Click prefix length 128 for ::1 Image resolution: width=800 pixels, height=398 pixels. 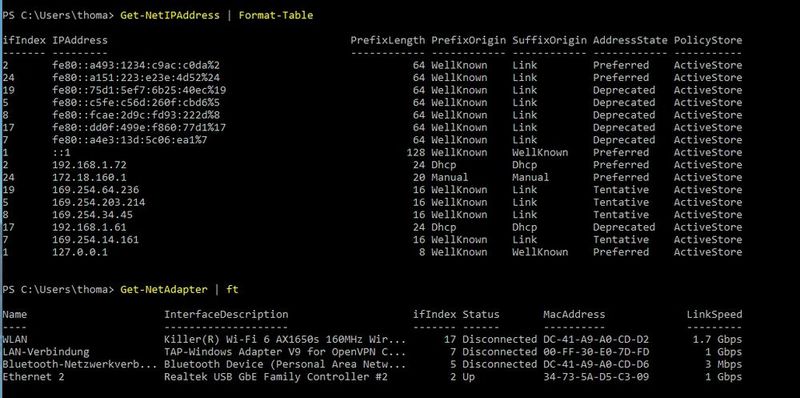pos(416,153)
